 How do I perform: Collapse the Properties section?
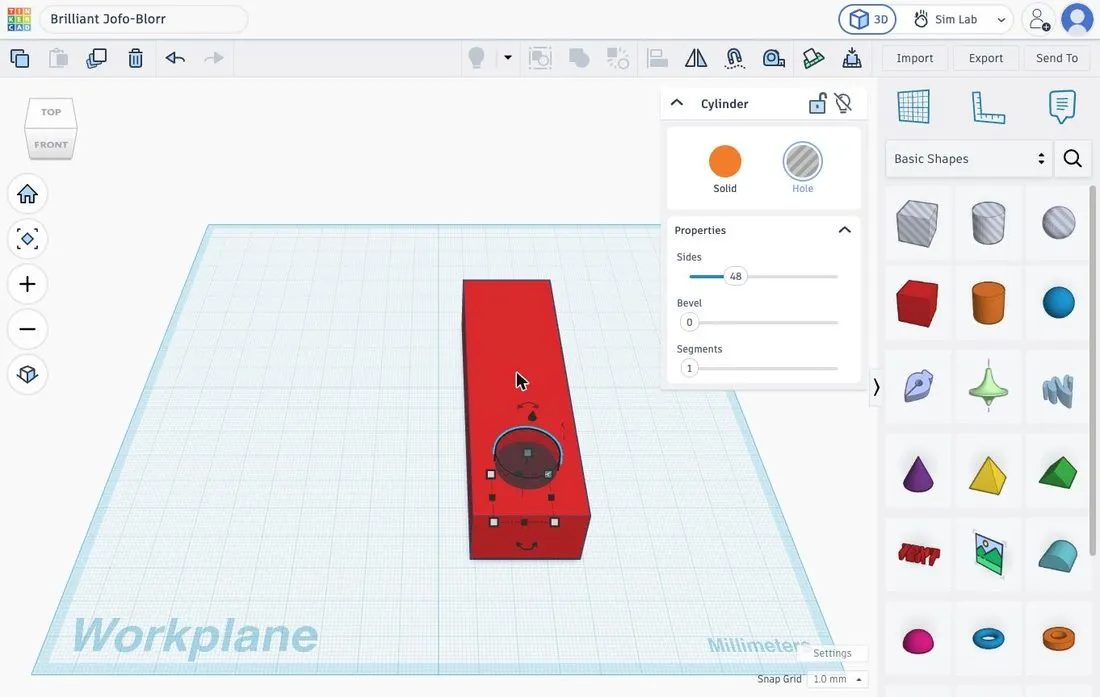[x=845, y=230]
